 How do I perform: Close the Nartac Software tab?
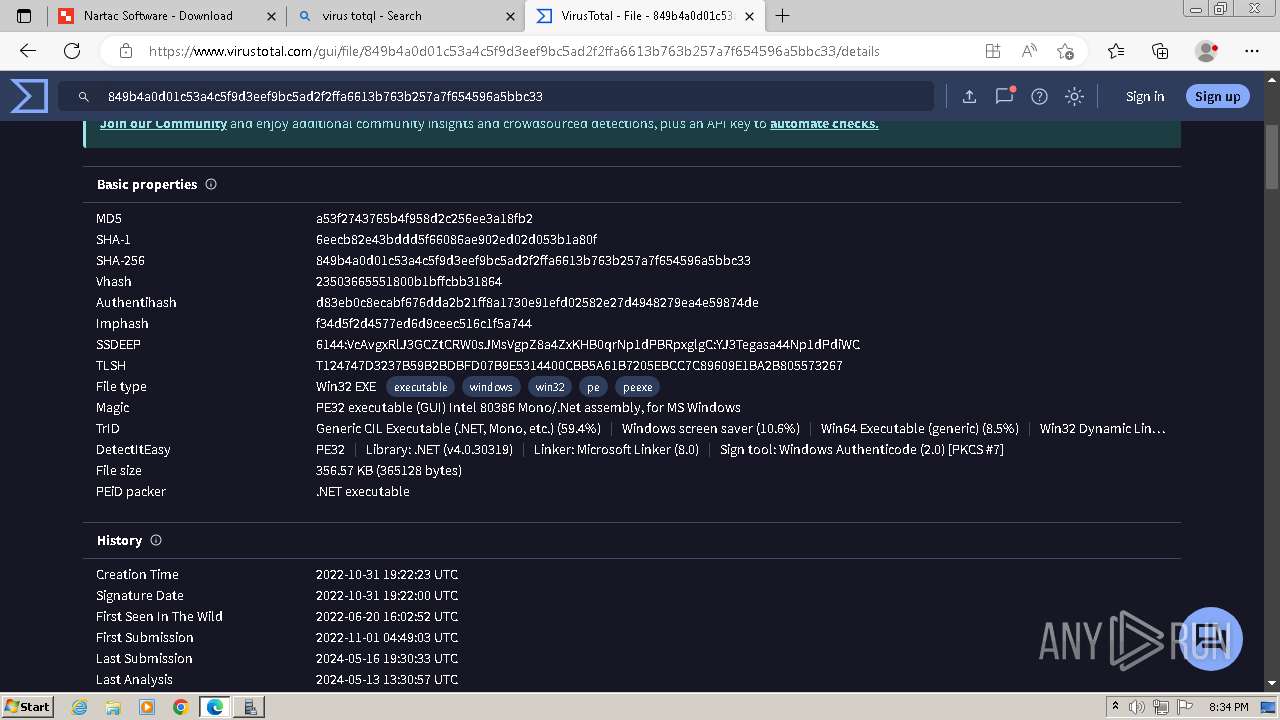pyautogui.click(x=271, y=16)
